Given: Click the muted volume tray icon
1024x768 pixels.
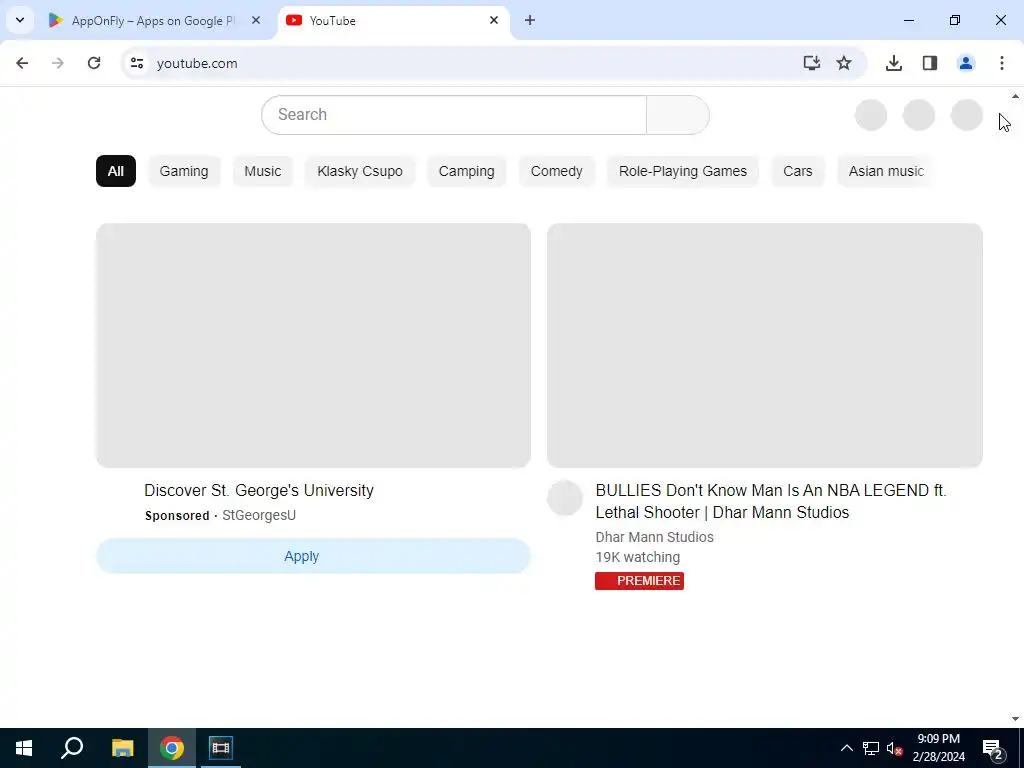Looking at the screenshot, I should 894,748.
